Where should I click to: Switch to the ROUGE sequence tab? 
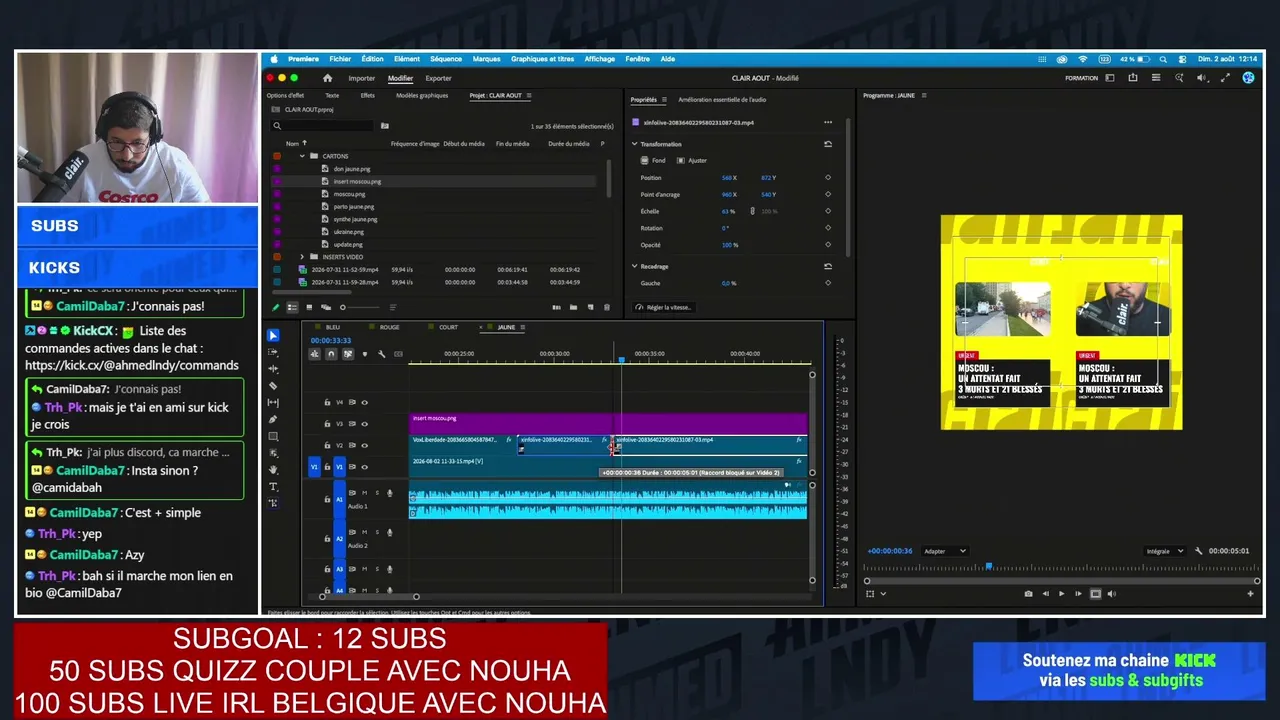(389, 327)
